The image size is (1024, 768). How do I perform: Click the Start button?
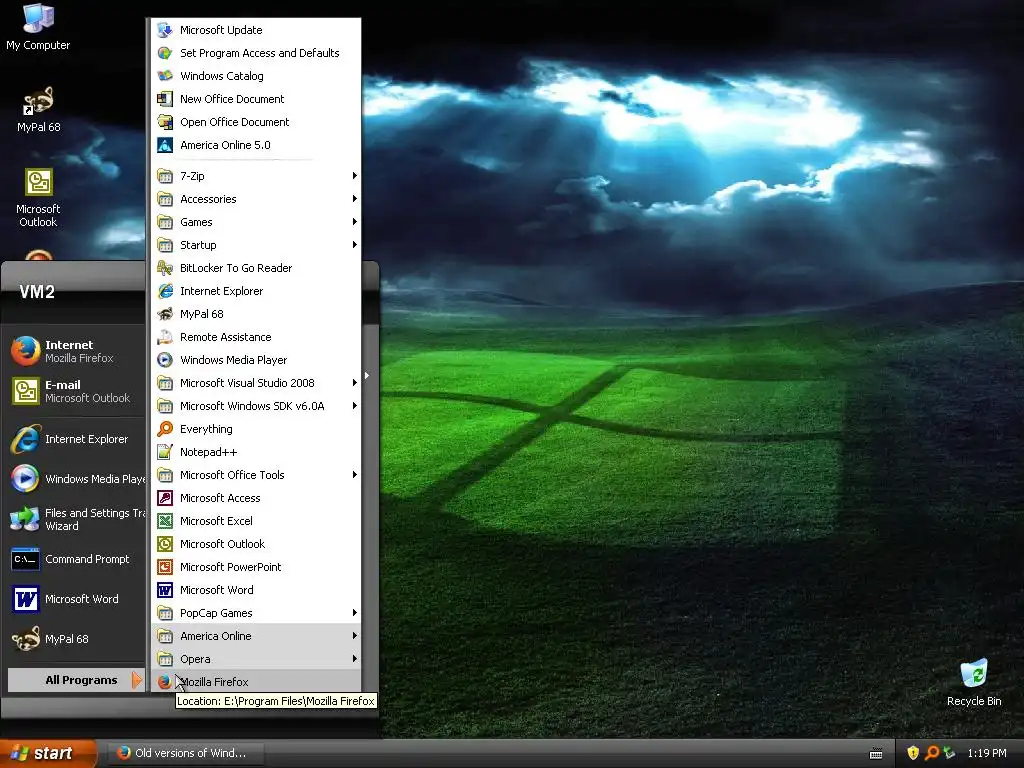[x=48, y=754]
